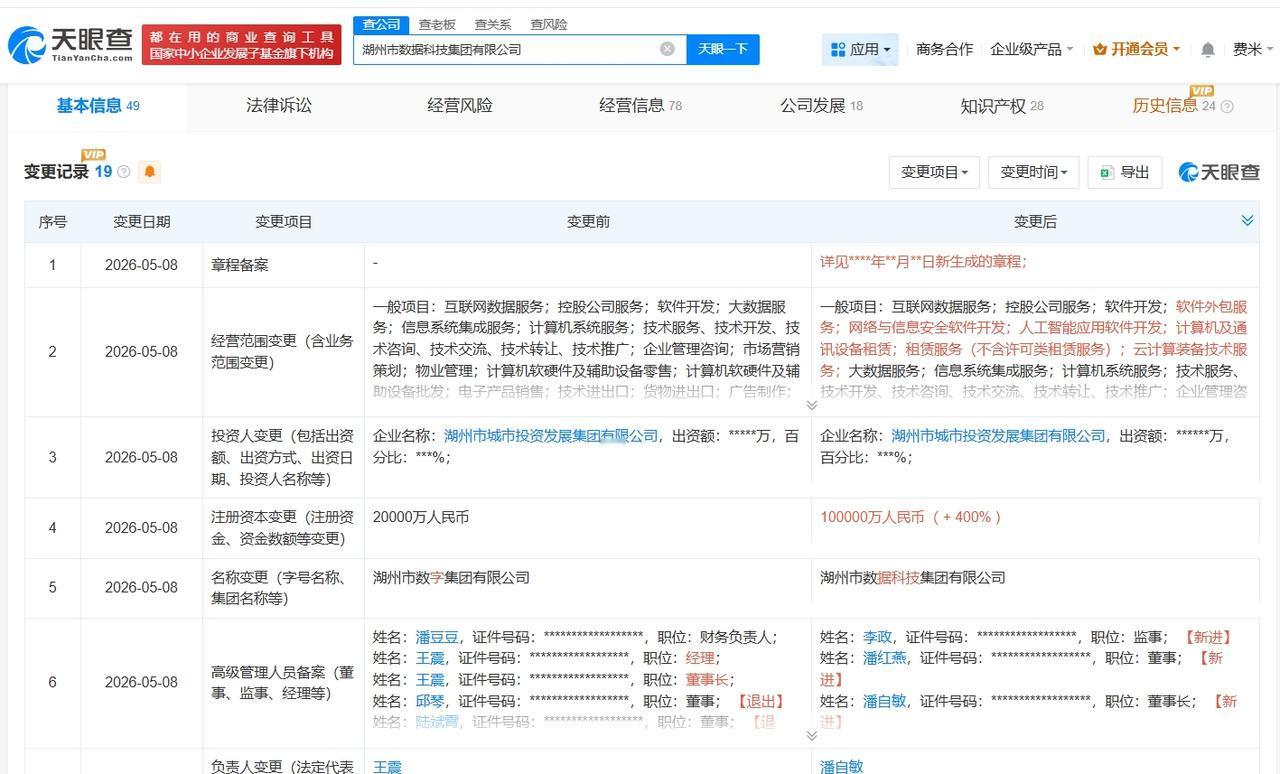
Task: Click the help icon beside 历史信息 24
Action: coord(1227,106)
